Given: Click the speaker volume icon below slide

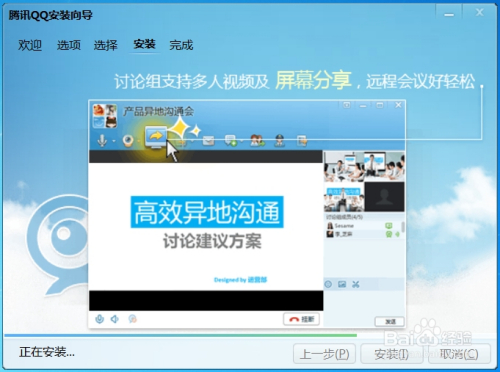Looking at the screenshot, I should 115,319.
